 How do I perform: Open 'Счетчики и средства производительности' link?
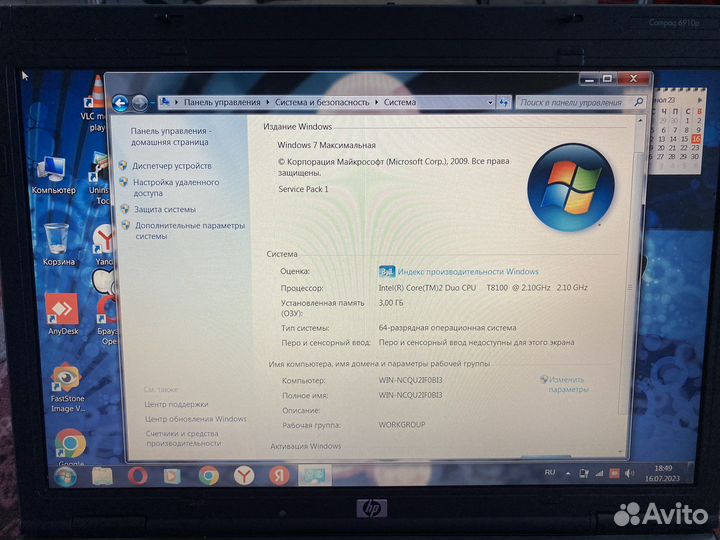click(x=183, y=439)
